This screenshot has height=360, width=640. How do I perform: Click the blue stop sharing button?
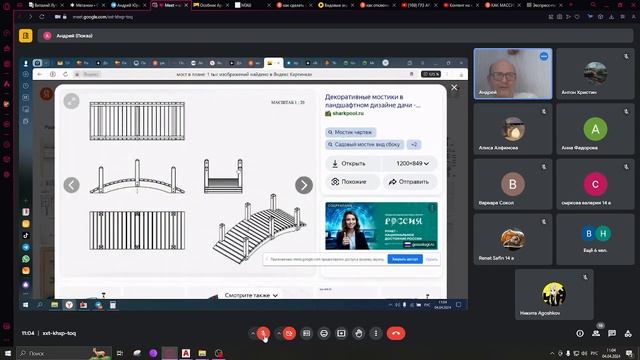point(405,259)
